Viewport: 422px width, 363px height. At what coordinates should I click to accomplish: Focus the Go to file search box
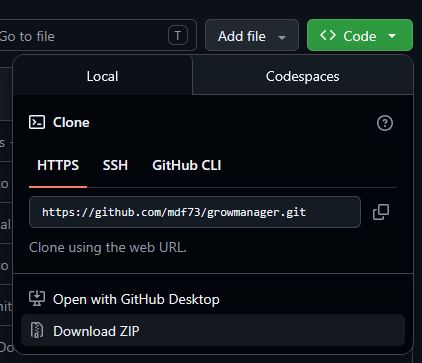point(97,35)
